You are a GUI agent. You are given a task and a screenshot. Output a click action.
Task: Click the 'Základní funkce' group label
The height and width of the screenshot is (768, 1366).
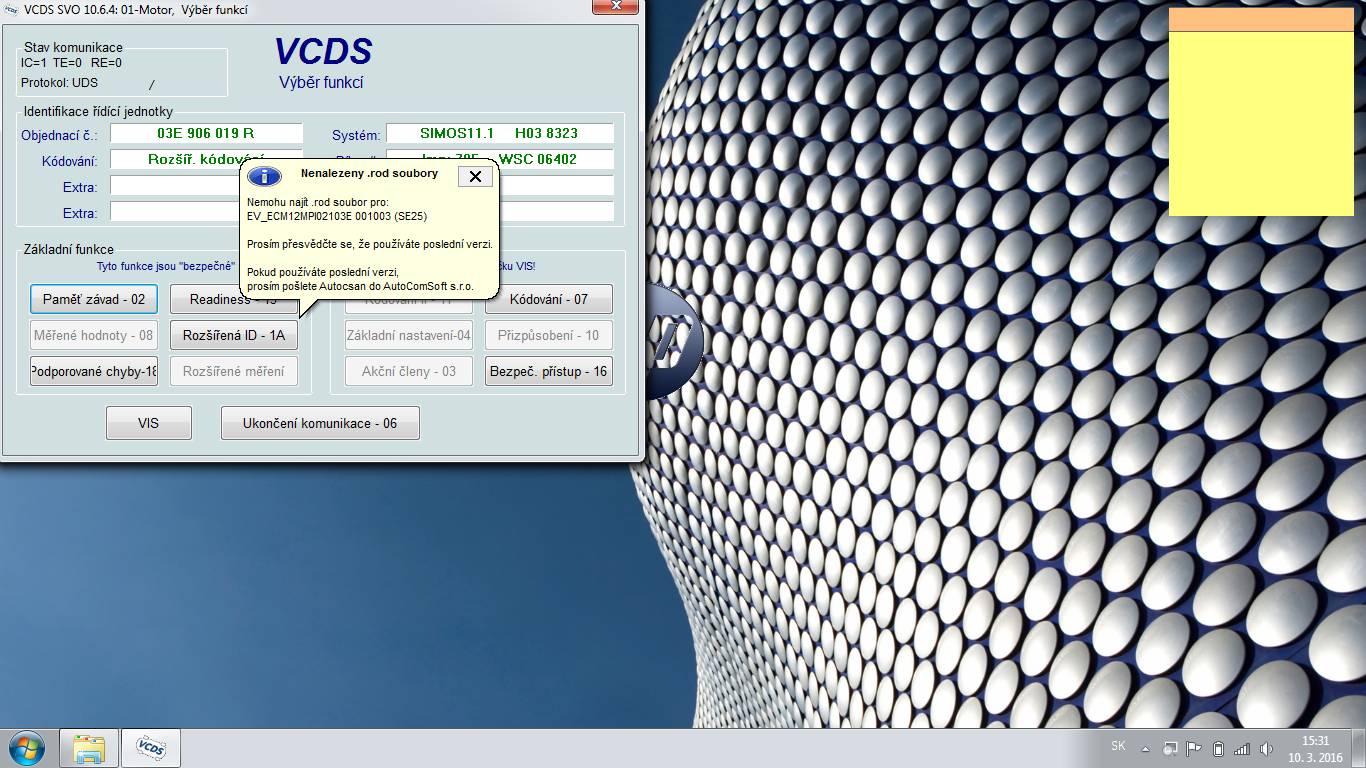pos(69,250)
